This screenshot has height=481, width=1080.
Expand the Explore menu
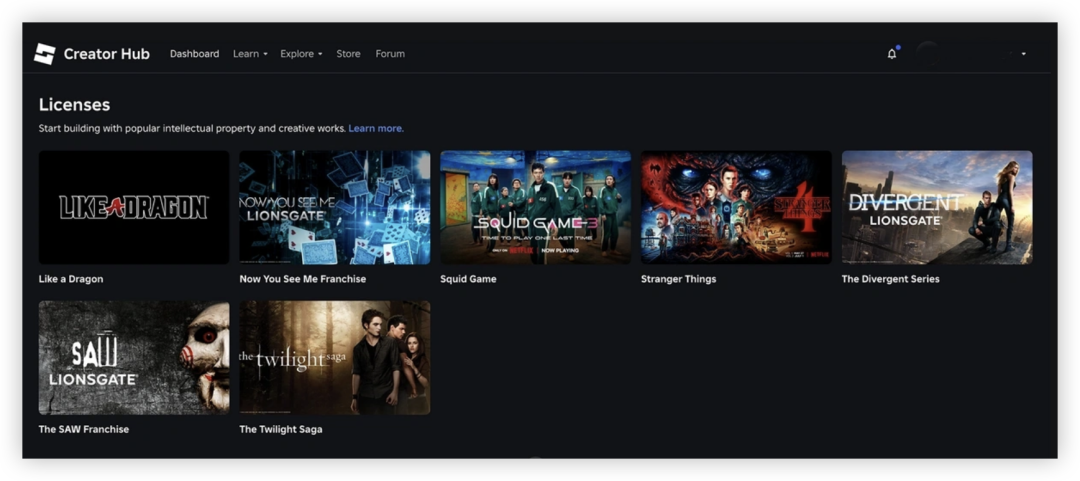click(301, 54)
